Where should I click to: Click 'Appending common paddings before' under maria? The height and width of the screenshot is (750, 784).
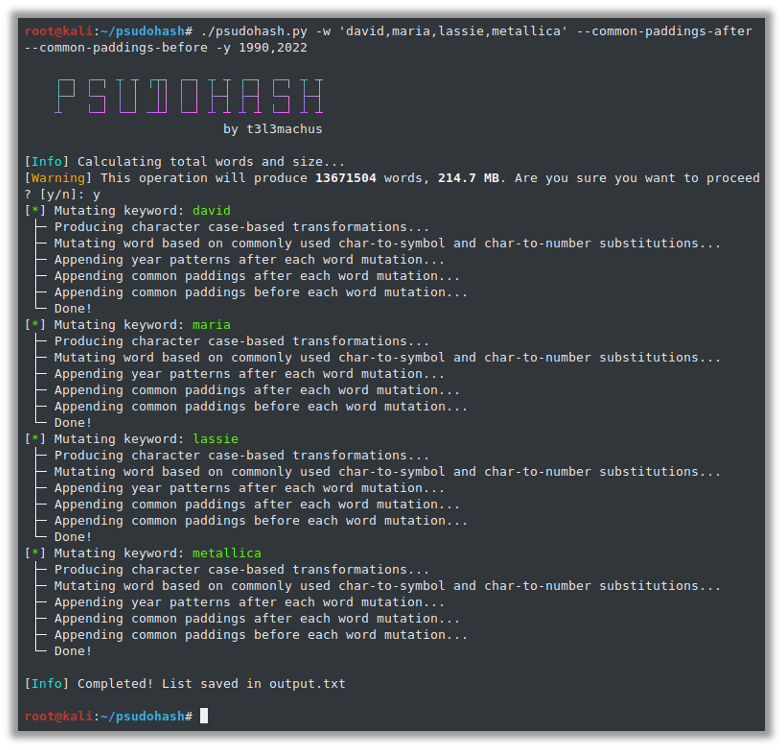[261, 406]
